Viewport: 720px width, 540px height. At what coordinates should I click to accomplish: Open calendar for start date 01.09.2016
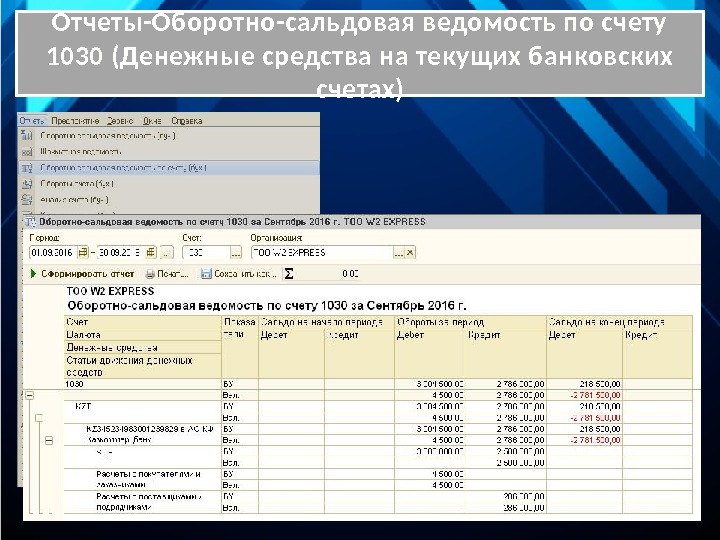[83, 252]
